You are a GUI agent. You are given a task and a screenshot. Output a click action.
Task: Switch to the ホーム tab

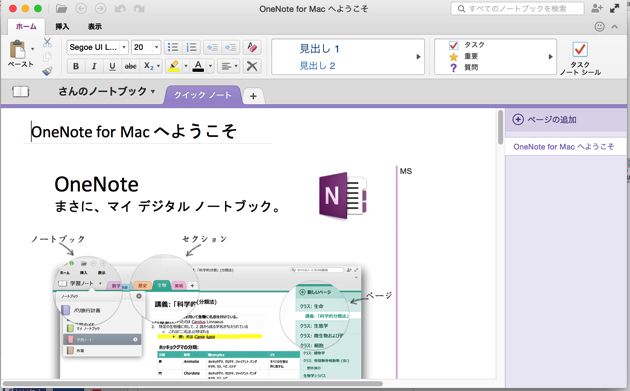click(x=26, y=27)
